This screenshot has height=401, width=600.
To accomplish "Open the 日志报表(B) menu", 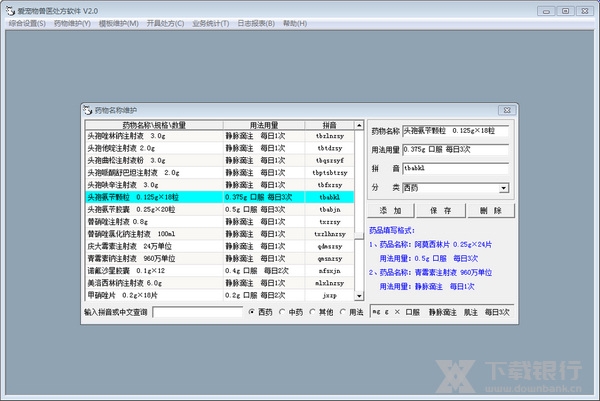I will coord(256,23).
